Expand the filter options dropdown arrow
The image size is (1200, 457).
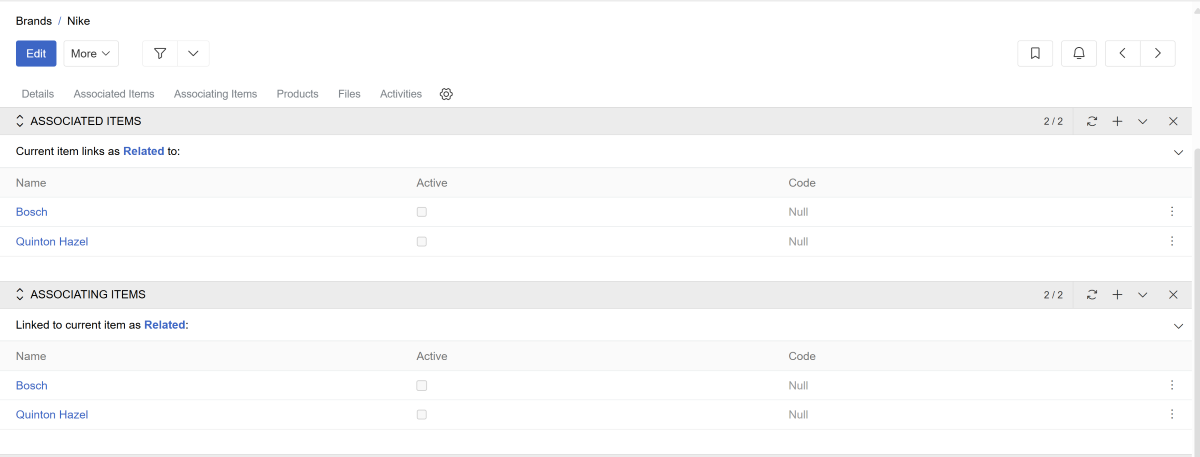(193, 53)
